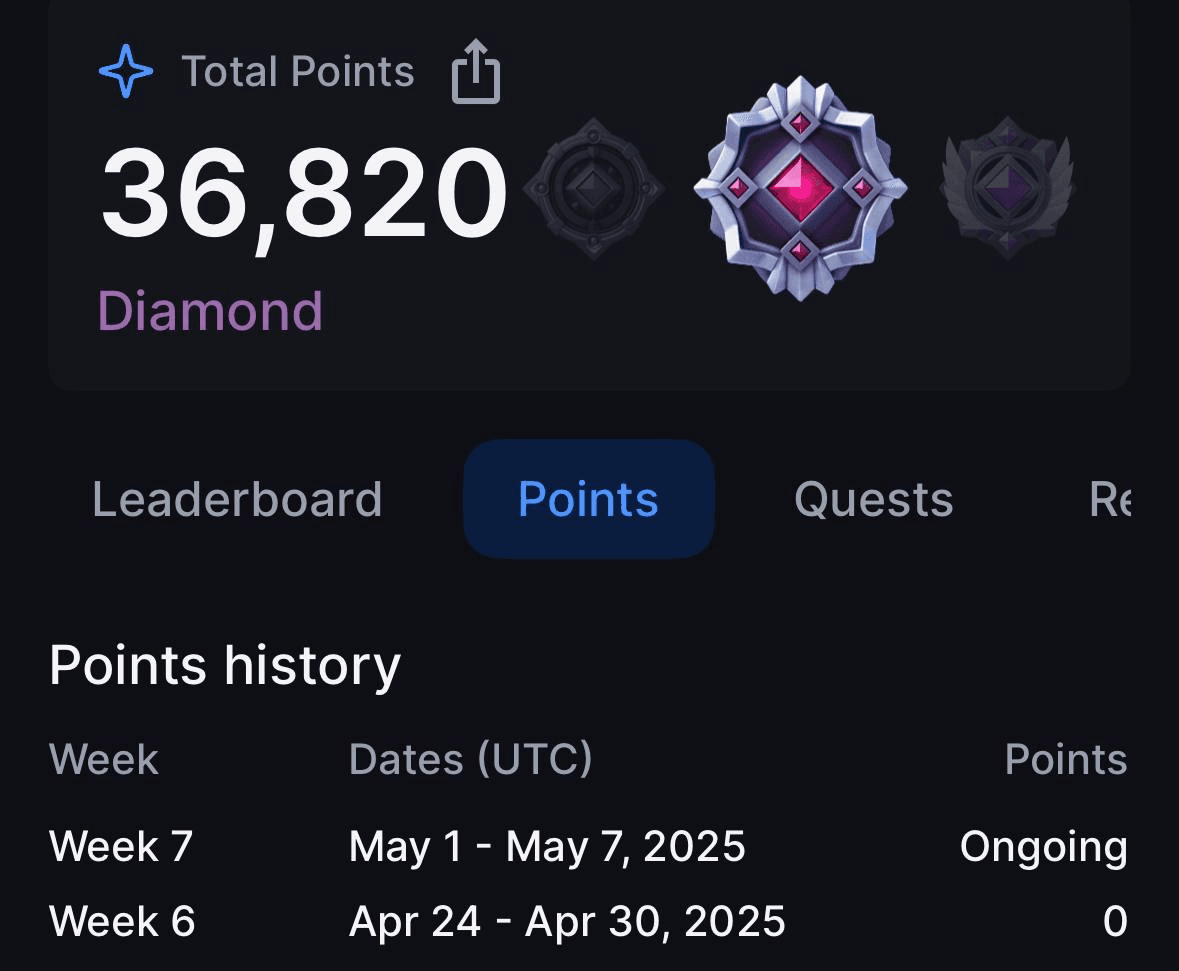The height and width of the screenshot is (971, 1179).
Task: Click the Week column header
Action: pos(104,759)
